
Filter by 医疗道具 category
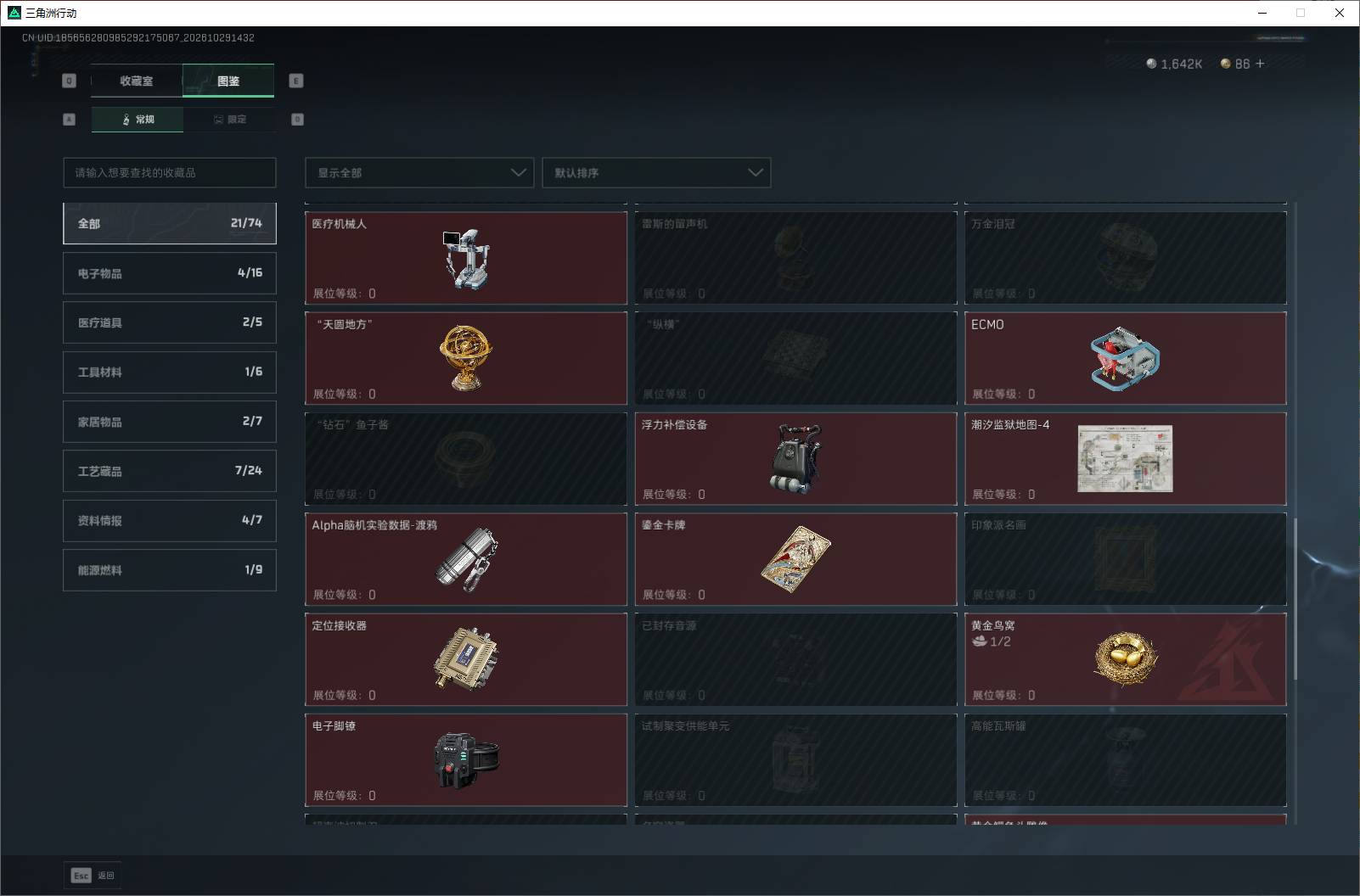[x=170, y=322]
